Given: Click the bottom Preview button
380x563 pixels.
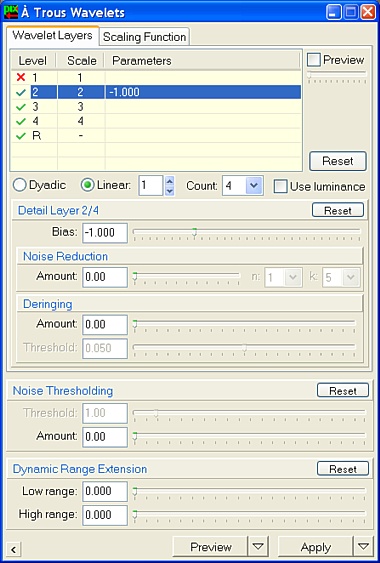Looking at the screenshot, I should click(210, 546).
